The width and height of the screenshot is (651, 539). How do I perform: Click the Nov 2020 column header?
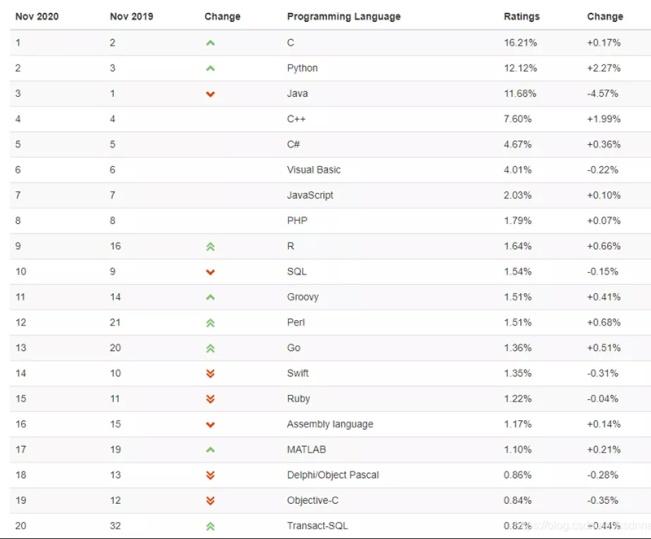point(37,17)
